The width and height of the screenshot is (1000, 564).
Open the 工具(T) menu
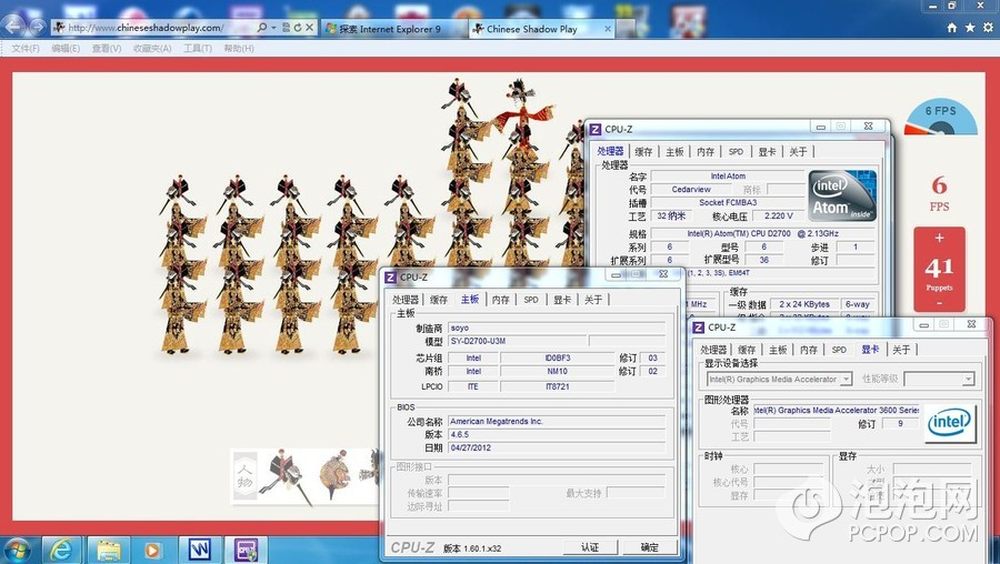(x=198, y=48)
